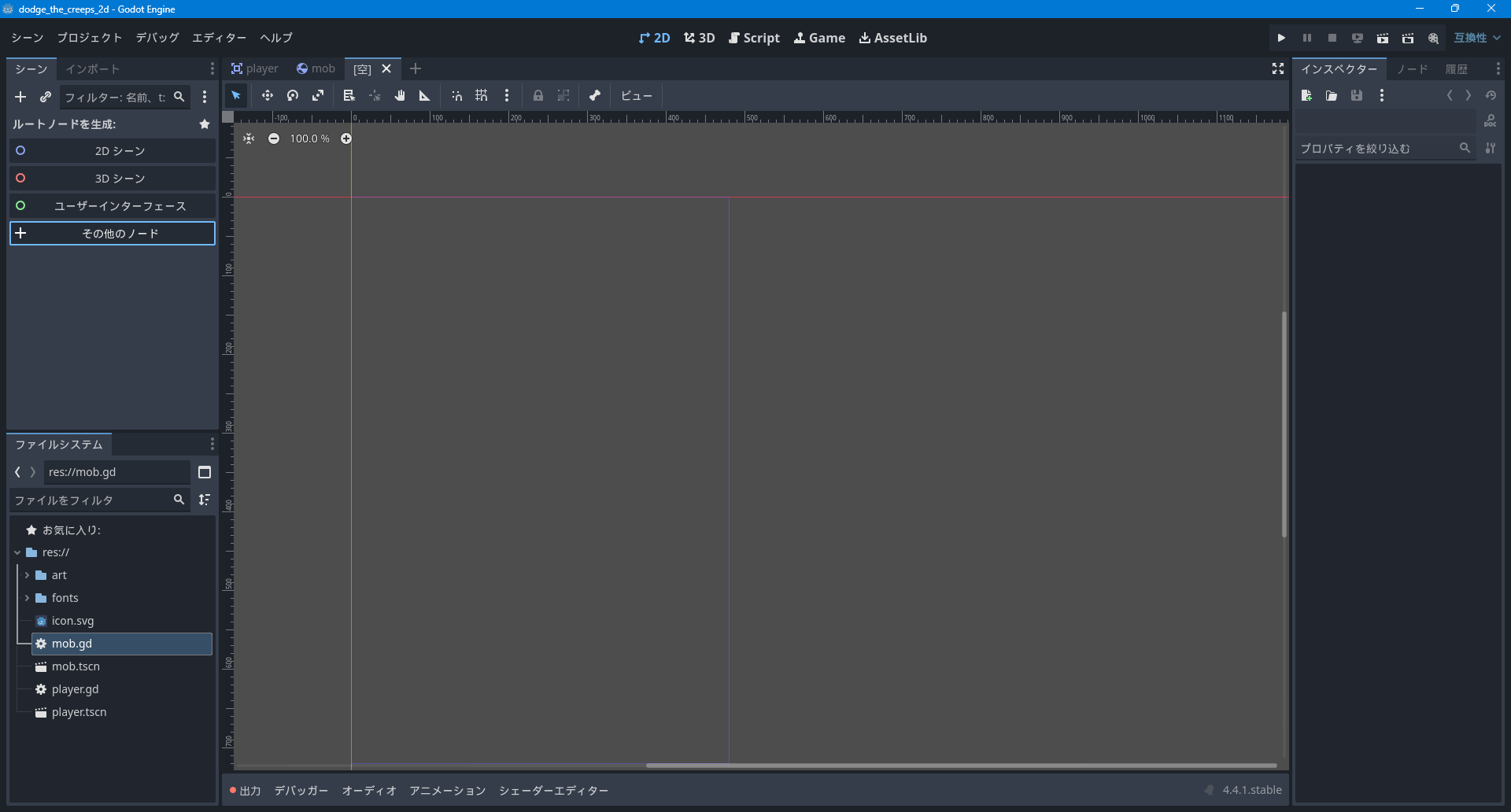Toggle distraction-free mode
The width and height of the screenshot is (1511, 812).
click(x=1278, y=69)
